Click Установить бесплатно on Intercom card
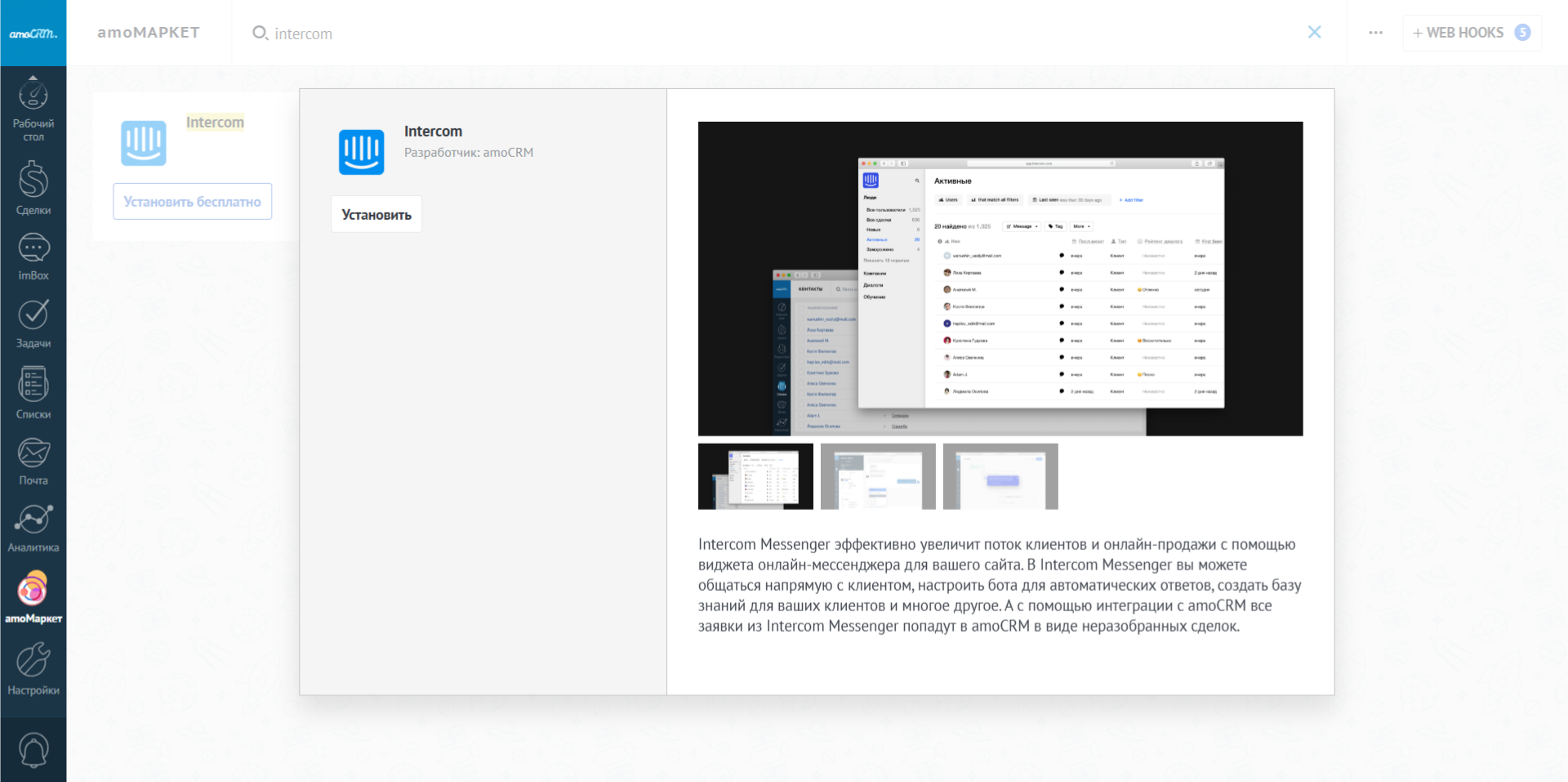Image resolution: width=1568 pixels, height=782 pixels. pos(192,202)
